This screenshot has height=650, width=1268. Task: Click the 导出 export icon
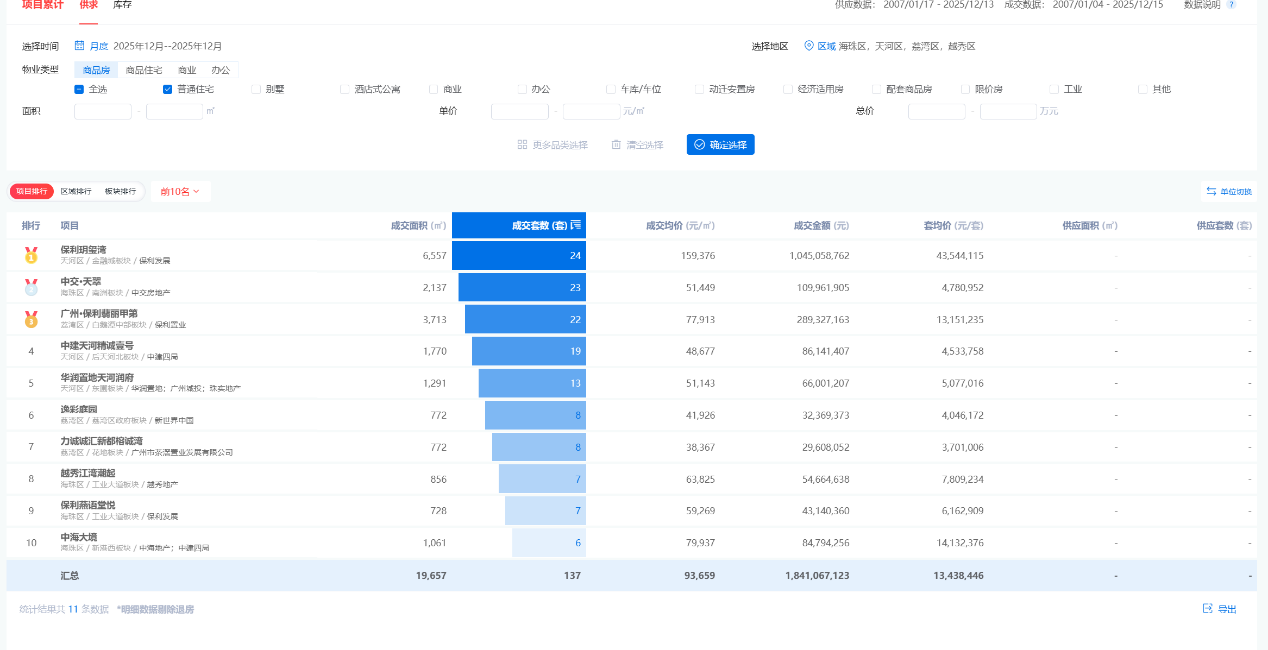point(1208,609)
